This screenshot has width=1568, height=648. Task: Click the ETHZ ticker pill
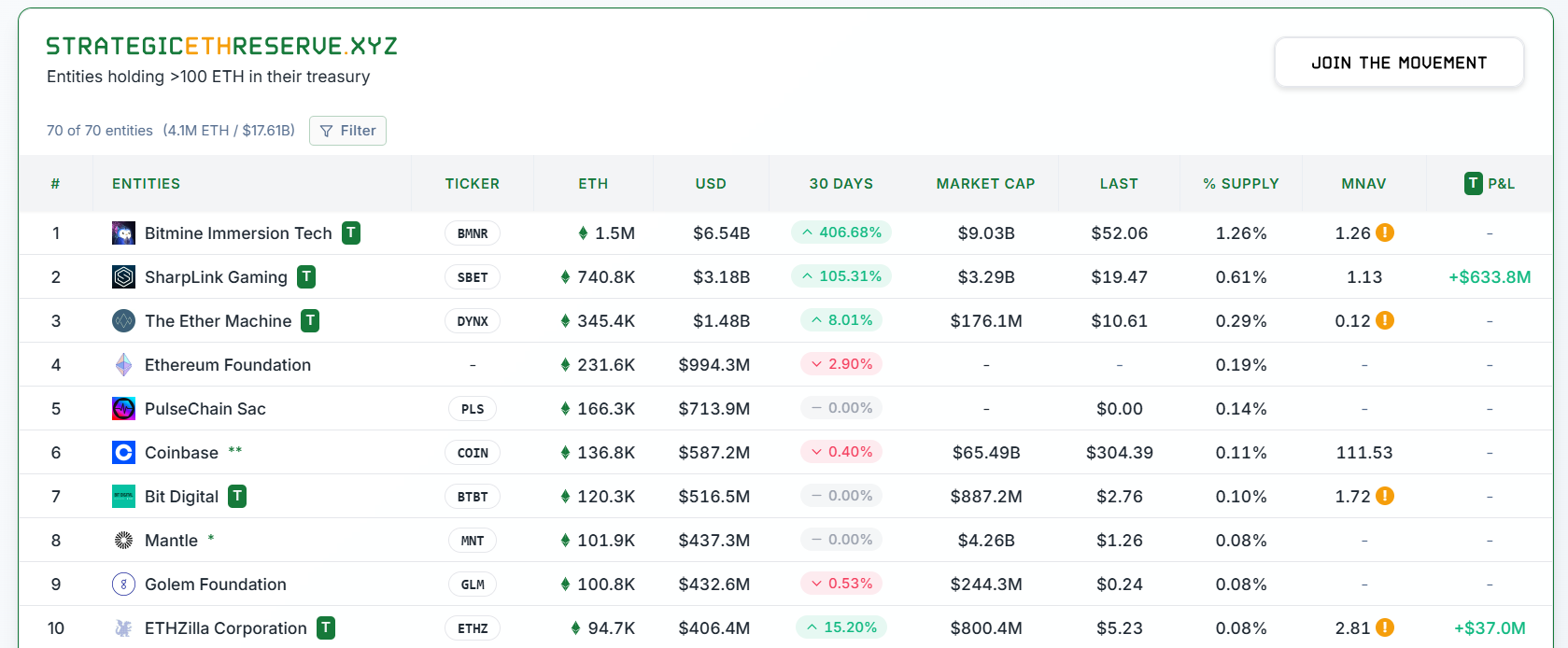coord(473,628)
